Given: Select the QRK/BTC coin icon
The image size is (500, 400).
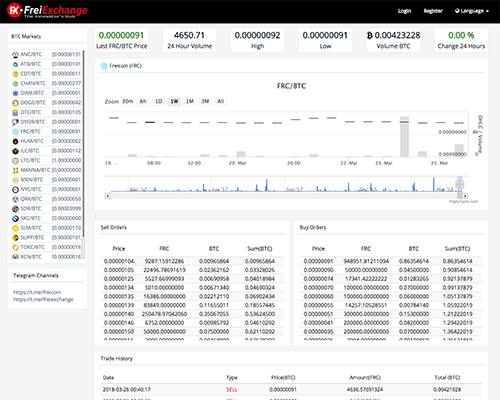Looking at the screenshot, I should 15,199.
